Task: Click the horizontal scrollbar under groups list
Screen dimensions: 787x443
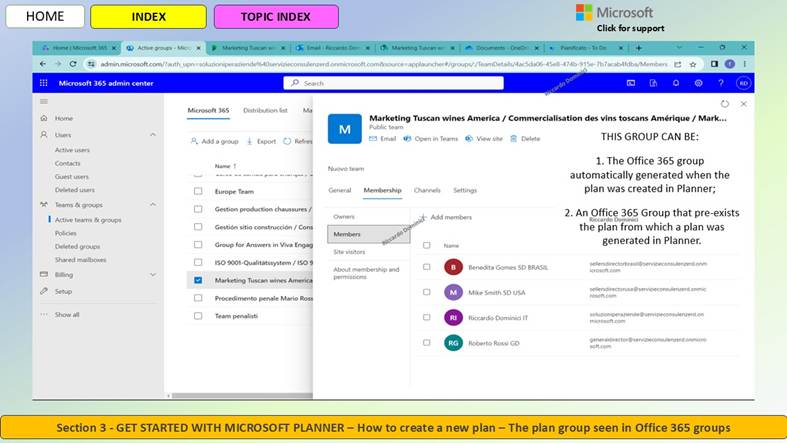Action: [242, 396]
